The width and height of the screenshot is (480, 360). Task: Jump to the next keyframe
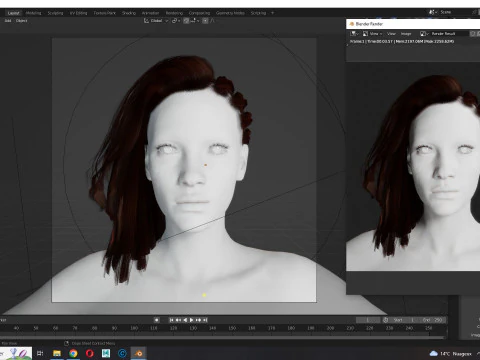(198, 320)
